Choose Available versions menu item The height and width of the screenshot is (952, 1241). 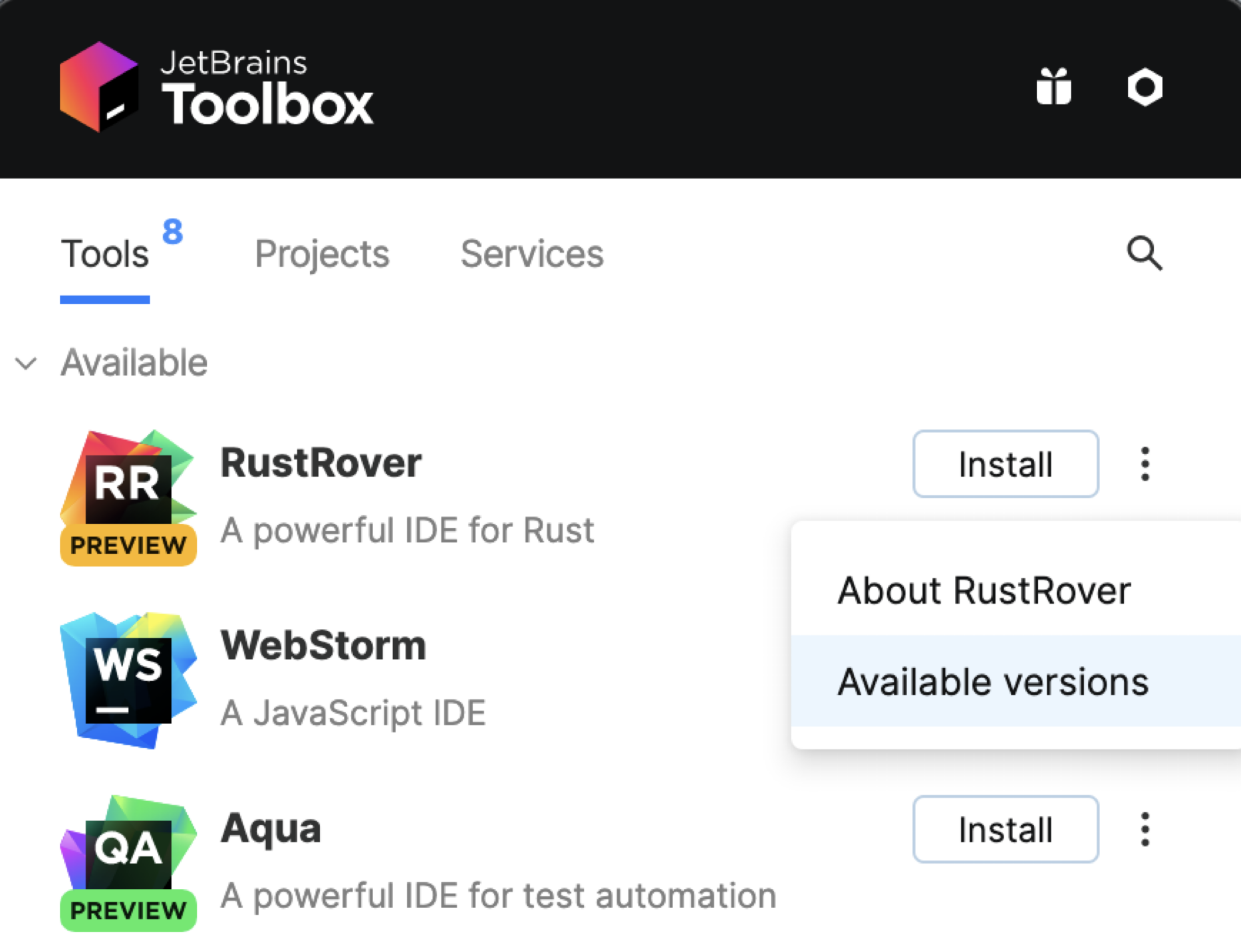coord(1016,681)
